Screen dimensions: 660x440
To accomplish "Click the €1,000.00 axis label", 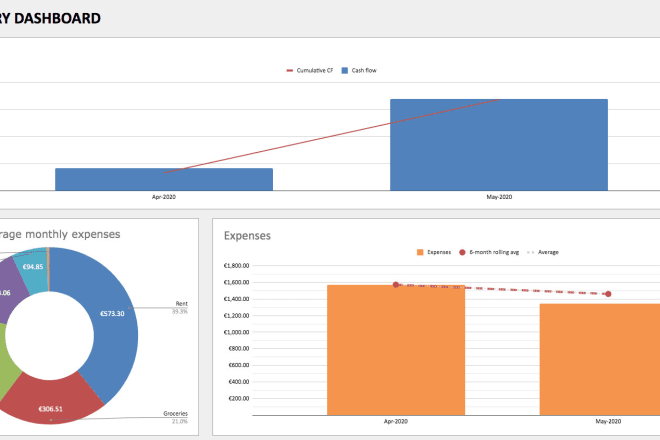I will [x=236, y=332].
